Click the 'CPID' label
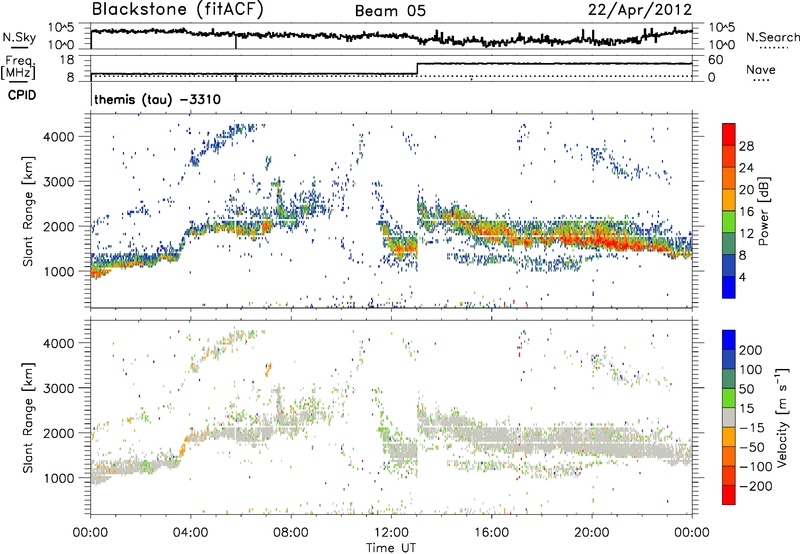Image resolution: width=800 pixels, height=554 pixels. point(22,95)
